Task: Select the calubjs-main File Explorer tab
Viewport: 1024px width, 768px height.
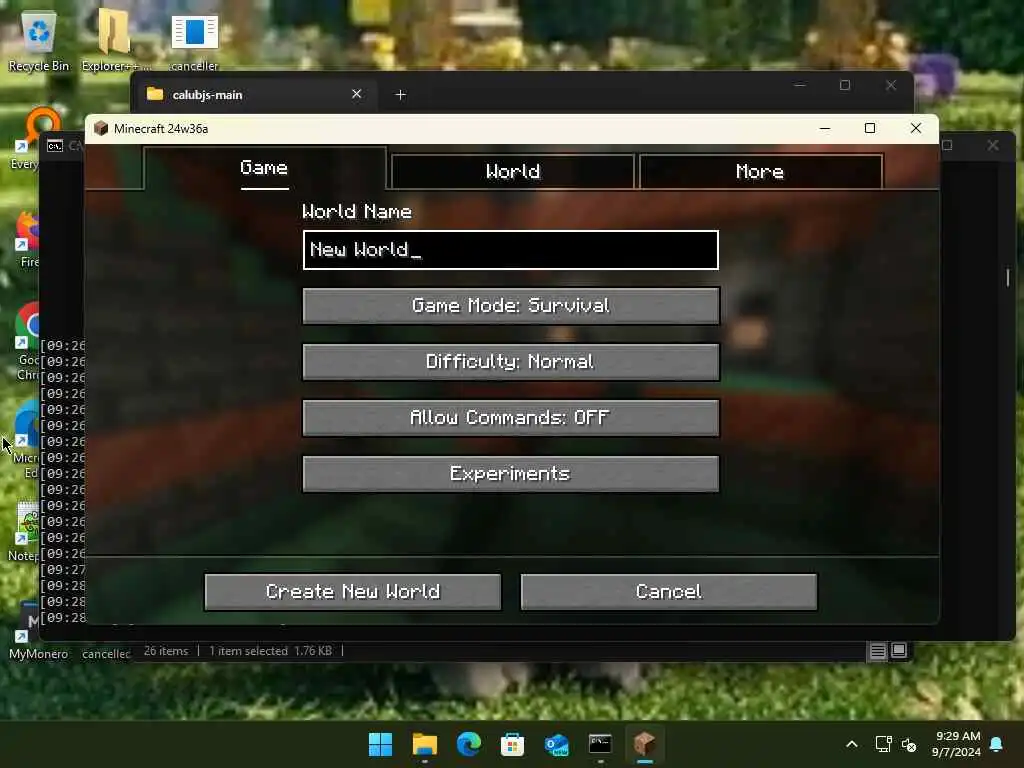Action: [255, 95]
